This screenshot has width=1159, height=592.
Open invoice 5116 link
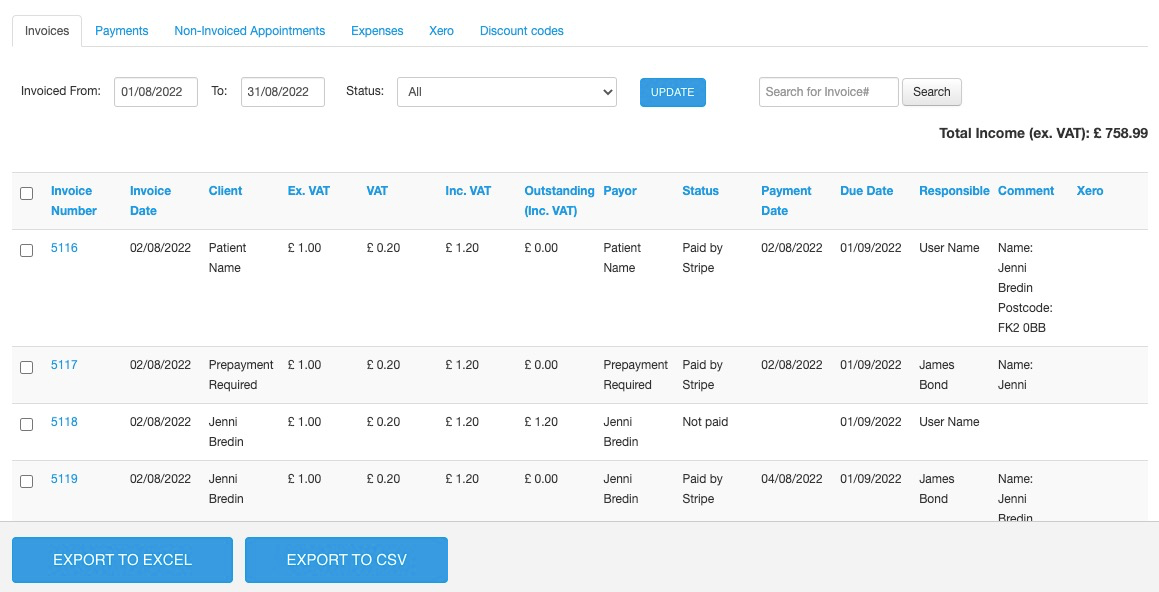(x=64, y=248)
